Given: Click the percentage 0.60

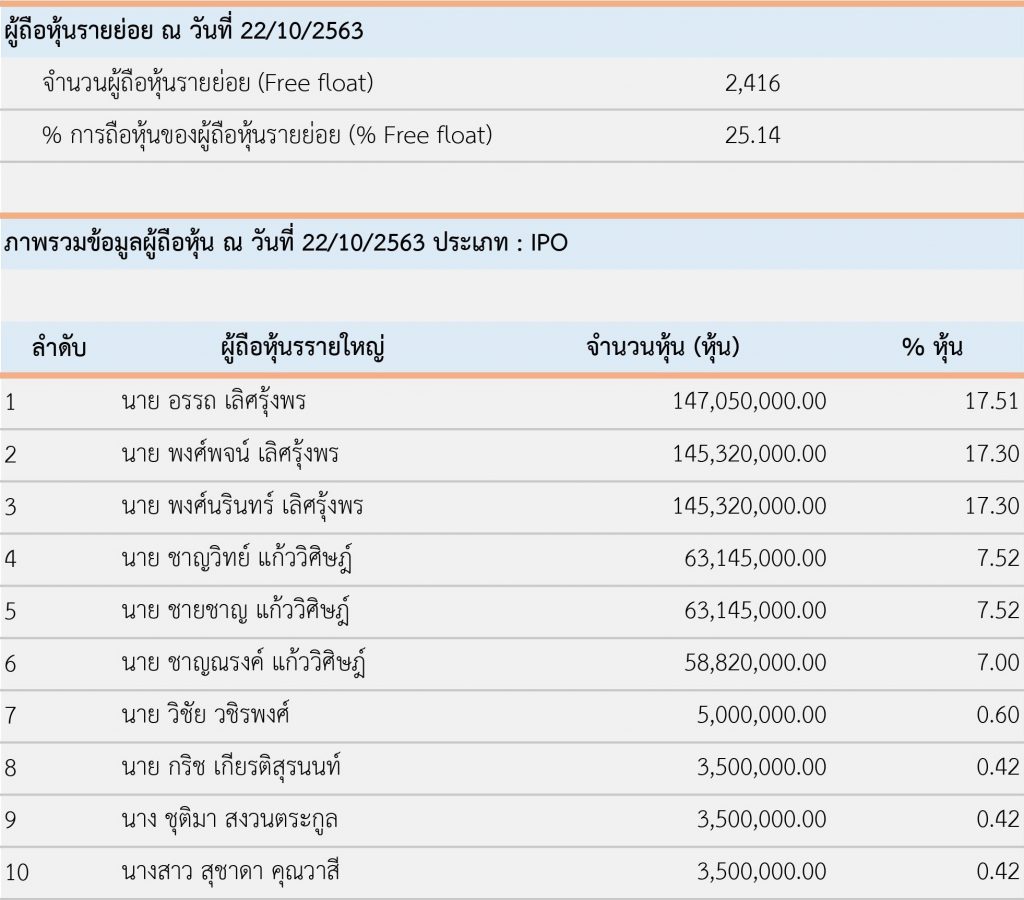Looking at the screenshot, I should click(x=997, y=715).
